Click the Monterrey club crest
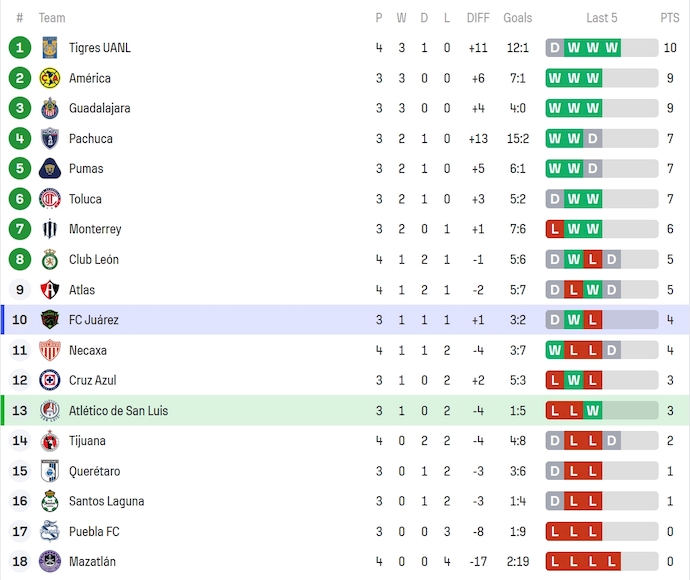Viewport: 690px width, 580px height. pyautogui.click(x=49, y=229)
